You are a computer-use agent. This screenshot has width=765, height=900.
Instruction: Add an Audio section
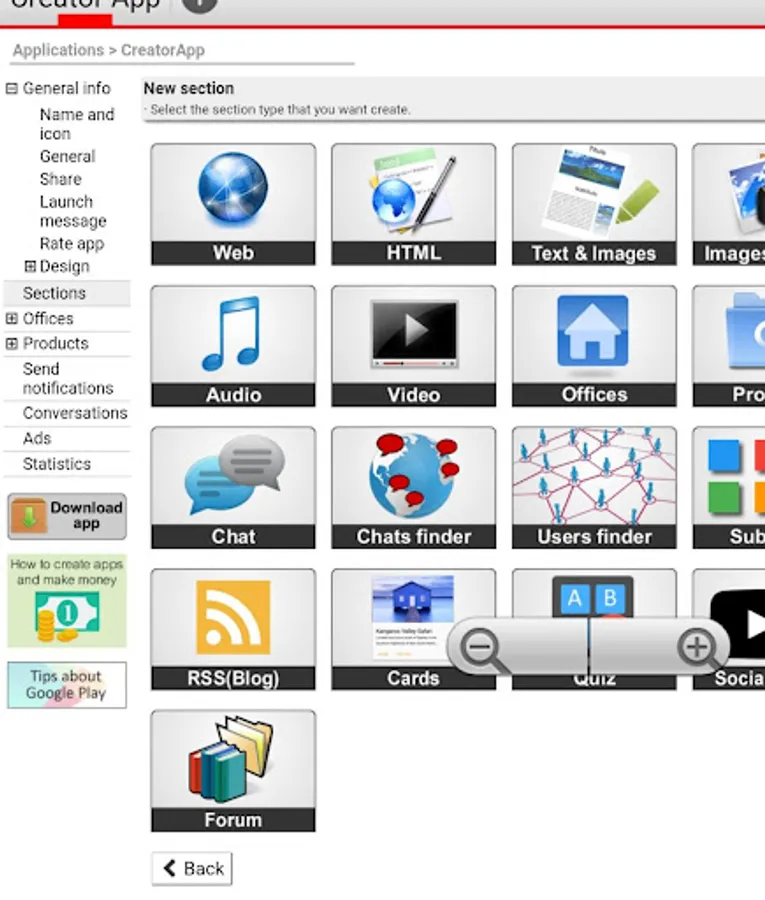(x=233, y=346)
